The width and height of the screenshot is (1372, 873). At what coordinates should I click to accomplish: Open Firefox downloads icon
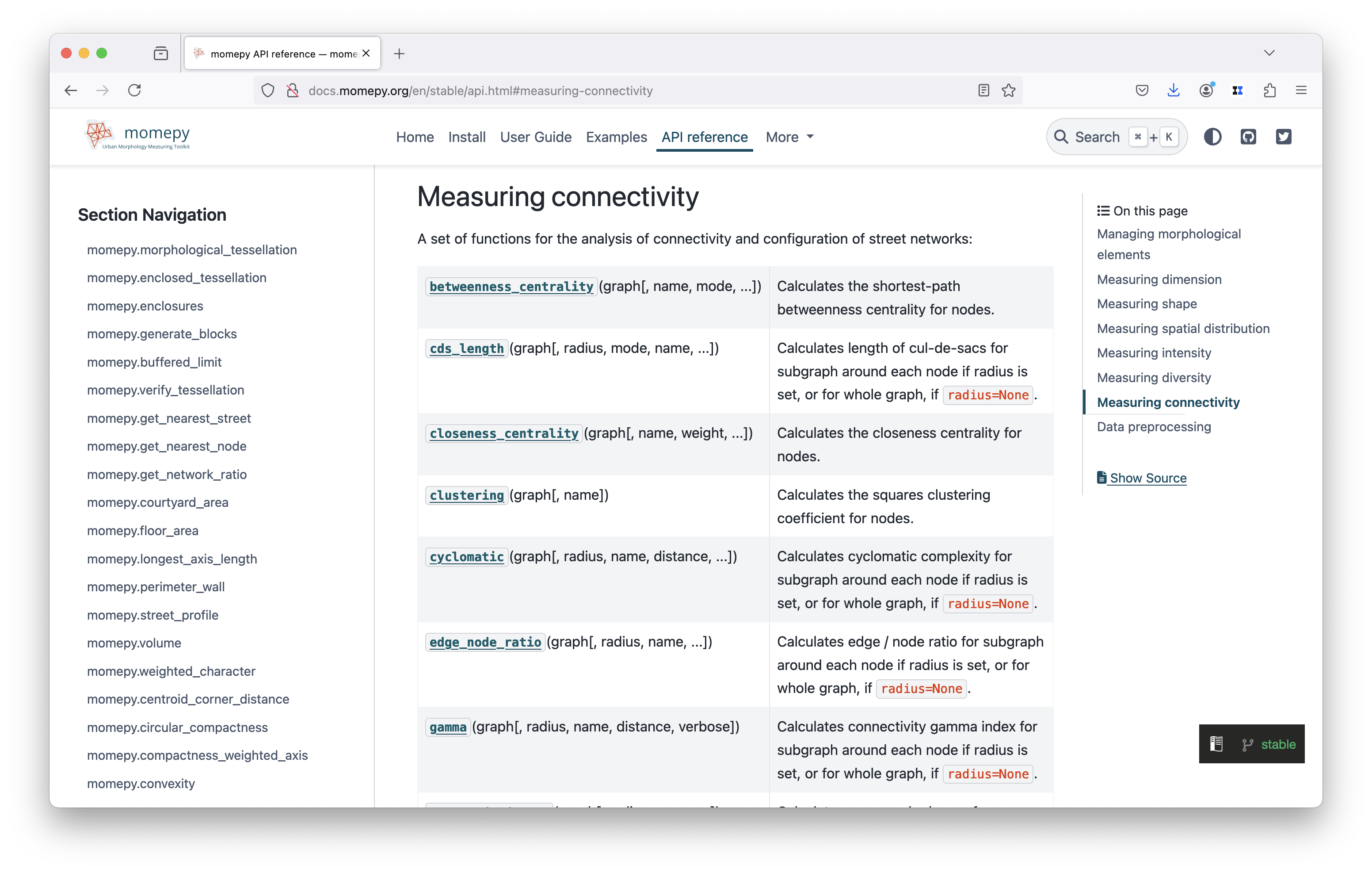coord(1173,91)
